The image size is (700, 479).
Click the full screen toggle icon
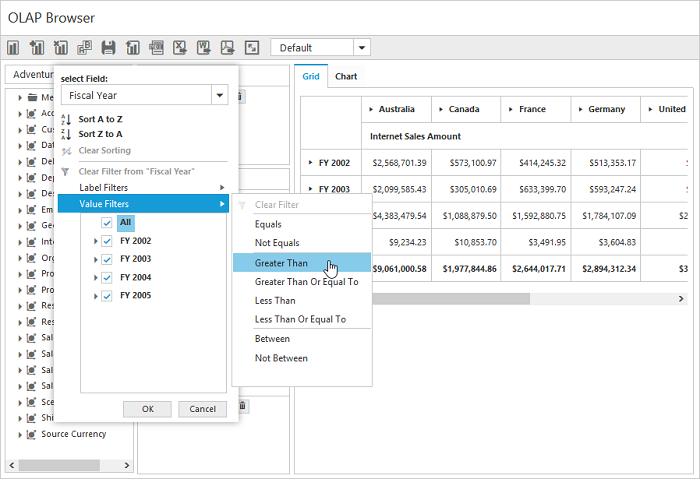tap(252, 48)
